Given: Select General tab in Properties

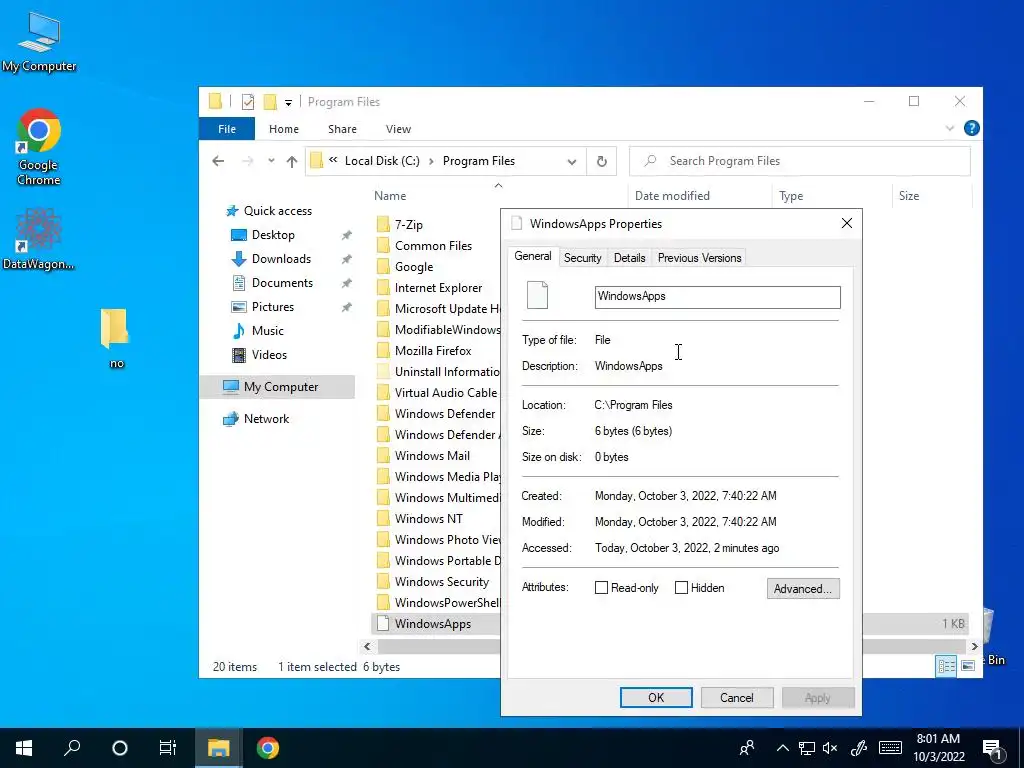Looking at the screenshot, I should [533, 257].
